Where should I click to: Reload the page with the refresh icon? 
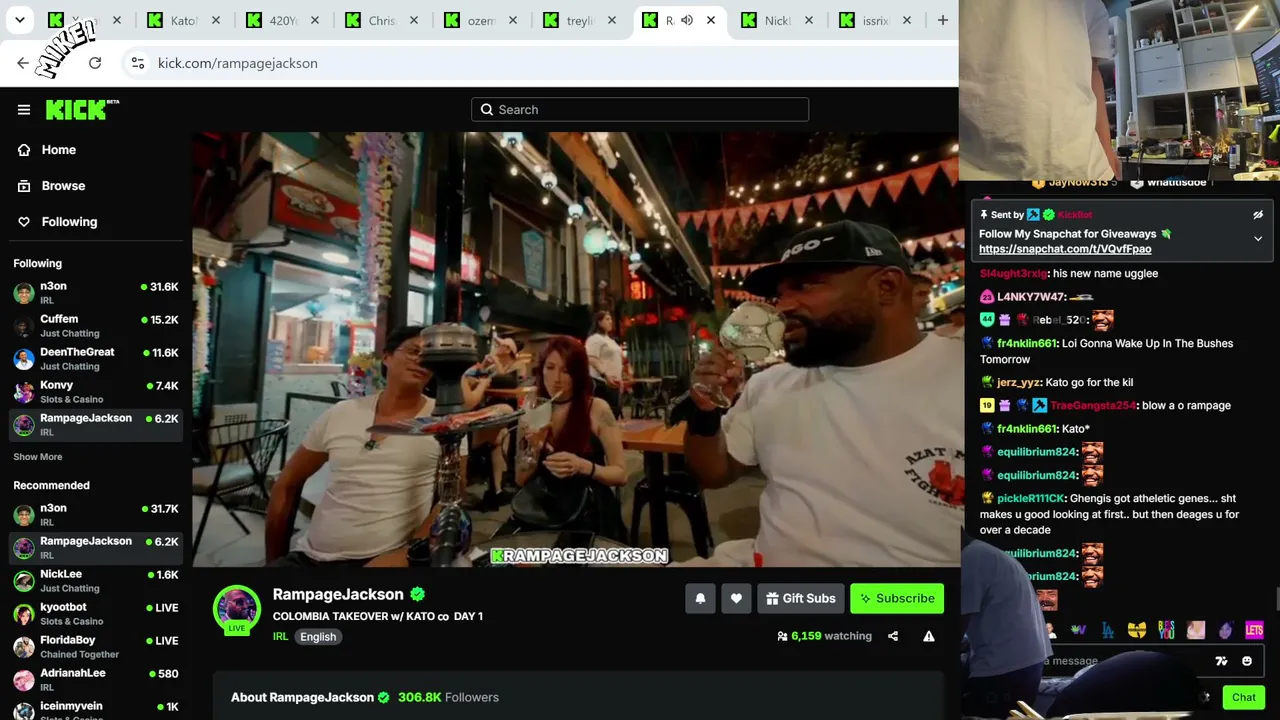coord(95,63)
